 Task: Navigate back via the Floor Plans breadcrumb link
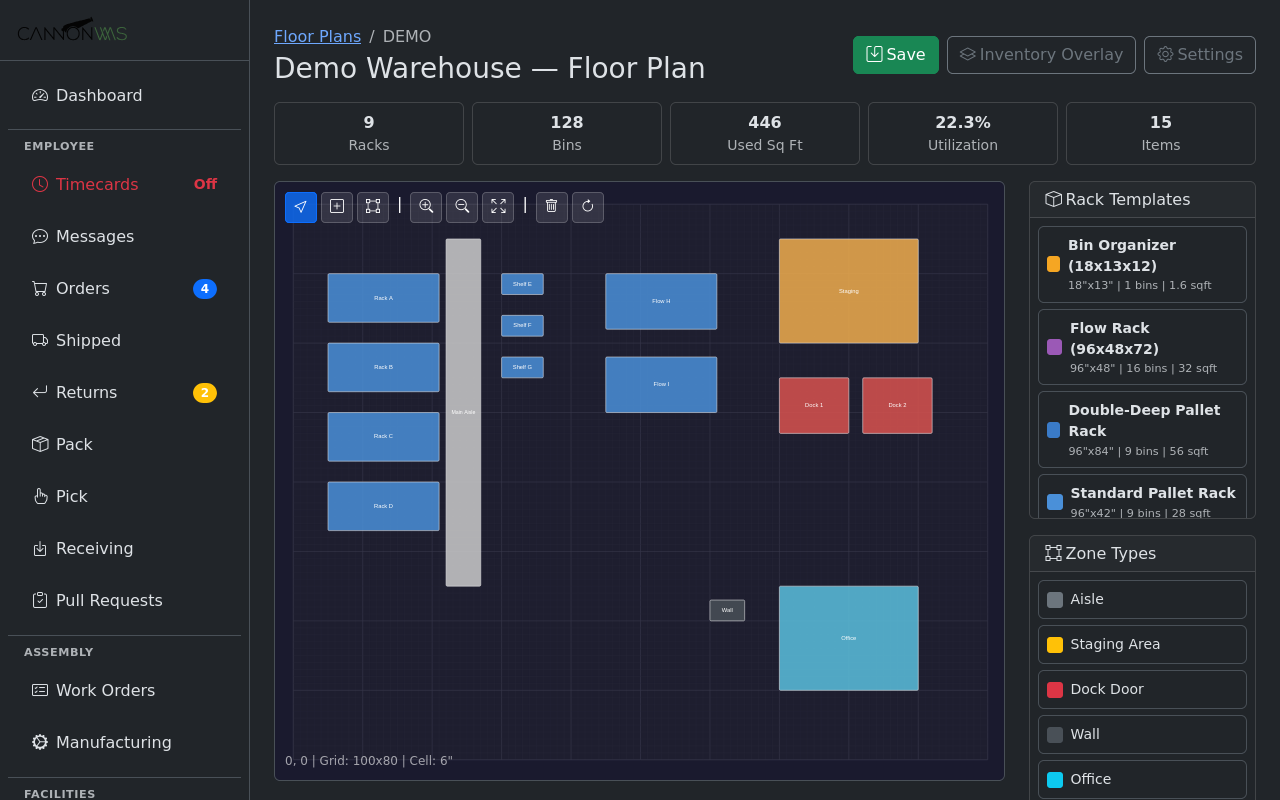[317, 36]
